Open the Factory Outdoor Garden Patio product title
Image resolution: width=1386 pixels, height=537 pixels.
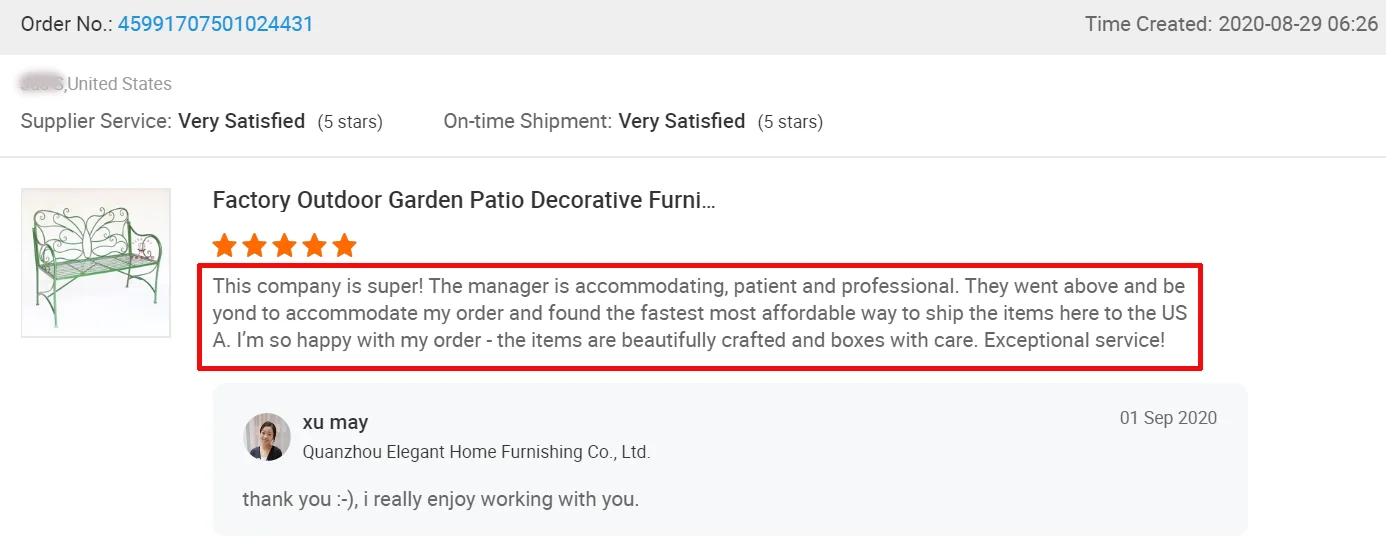464,200
